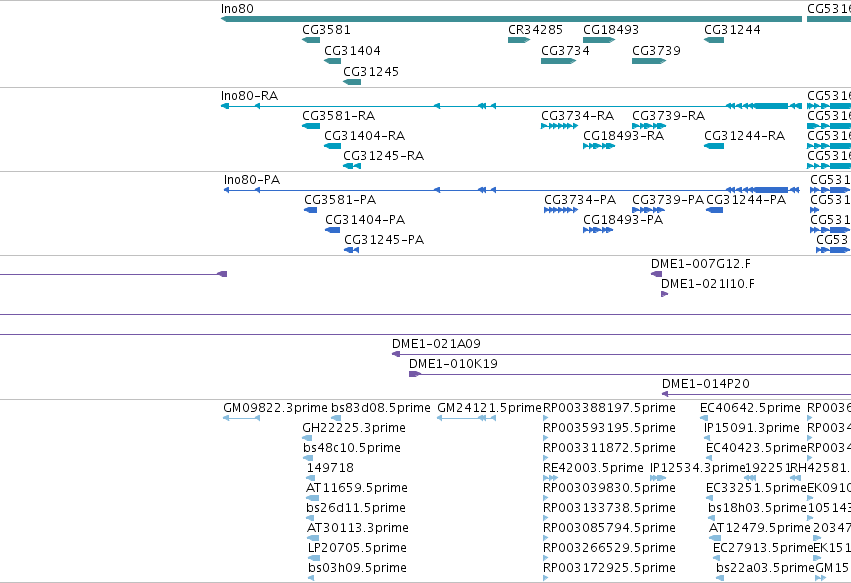Select the bs03h09.5prime EST

click(311, 579)
